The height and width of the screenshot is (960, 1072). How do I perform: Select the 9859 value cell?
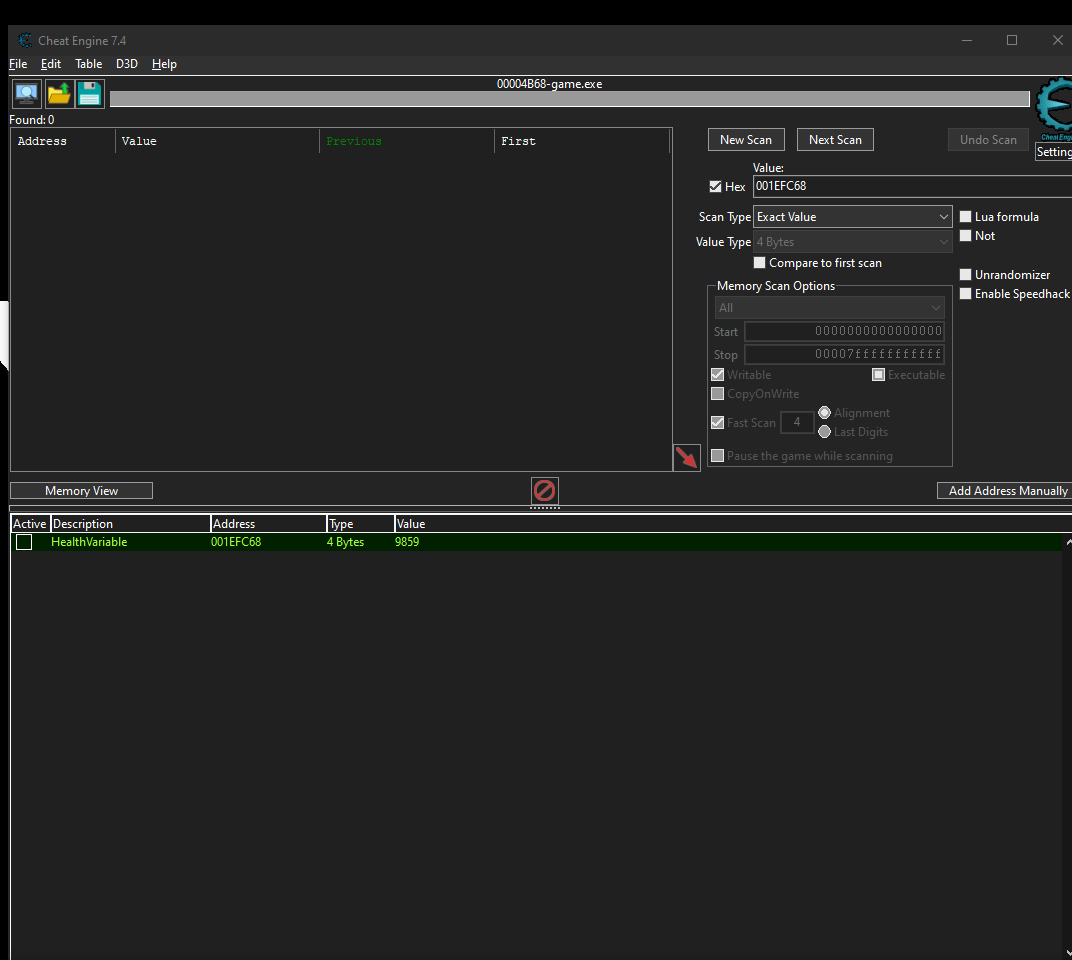pyautogui.click(x=407, y=542)
